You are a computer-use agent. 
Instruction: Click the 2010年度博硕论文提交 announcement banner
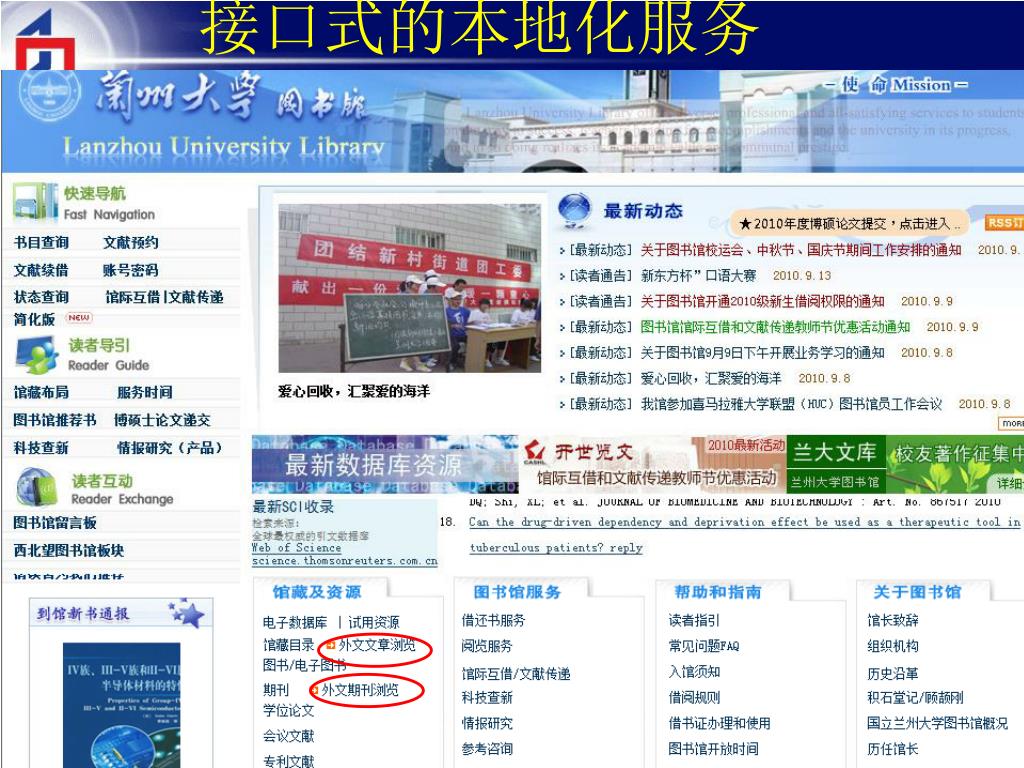click(850, 223)
